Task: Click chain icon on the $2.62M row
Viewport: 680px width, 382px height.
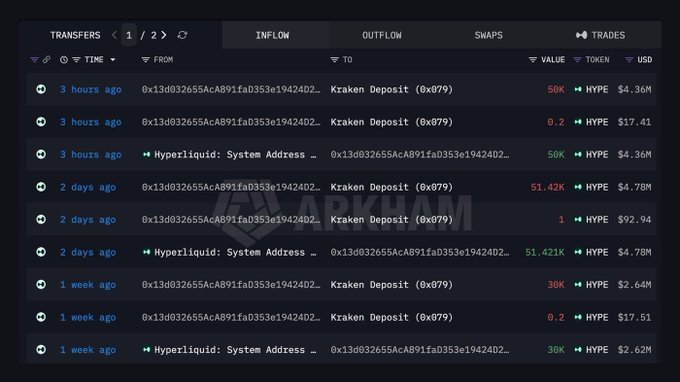Action: coord(41,349)
